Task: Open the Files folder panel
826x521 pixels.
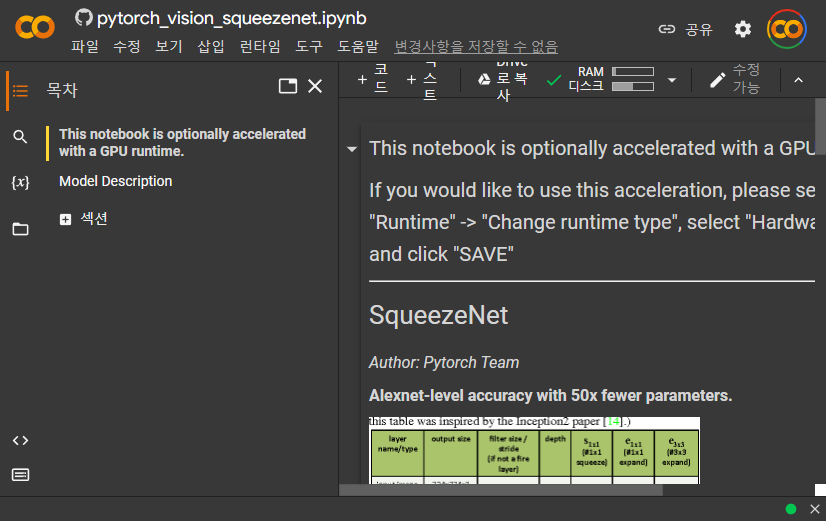Action: [20, 229]
